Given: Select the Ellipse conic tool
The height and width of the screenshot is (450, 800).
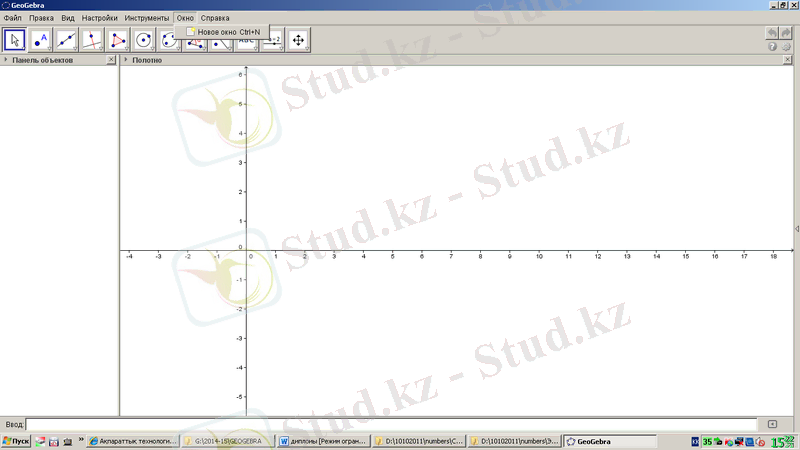Looking at the screenshot, I should tap(169, 40).
